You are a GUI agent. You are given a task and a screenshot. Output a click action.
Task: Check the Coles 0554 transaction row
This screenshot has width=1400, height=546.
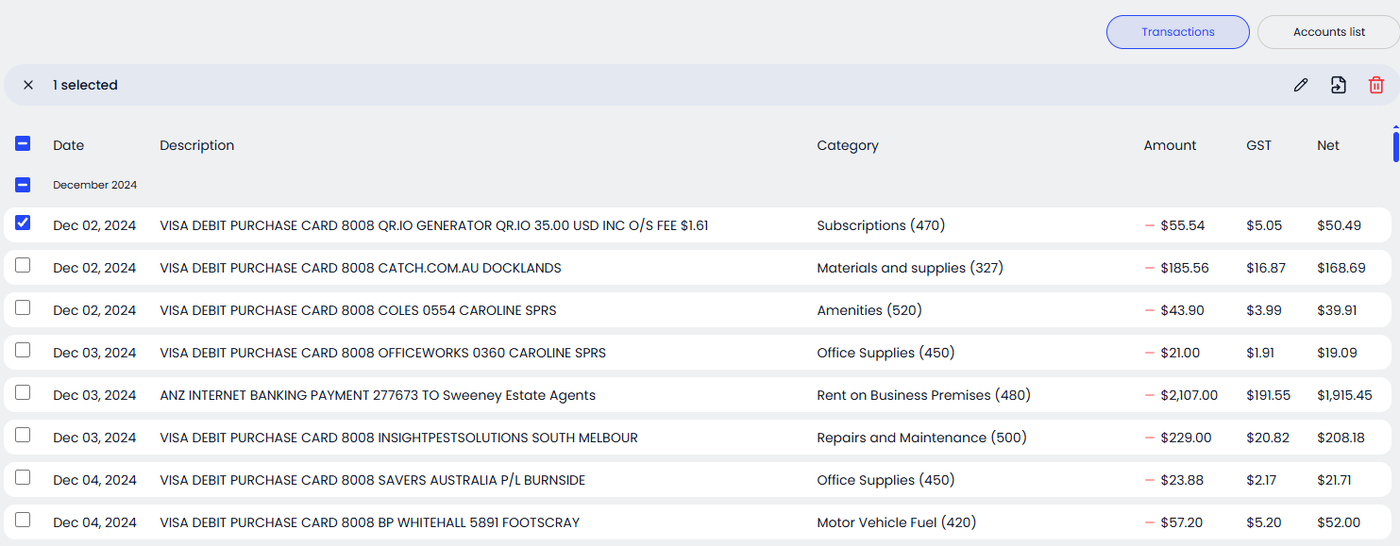(x=23, y=308)
